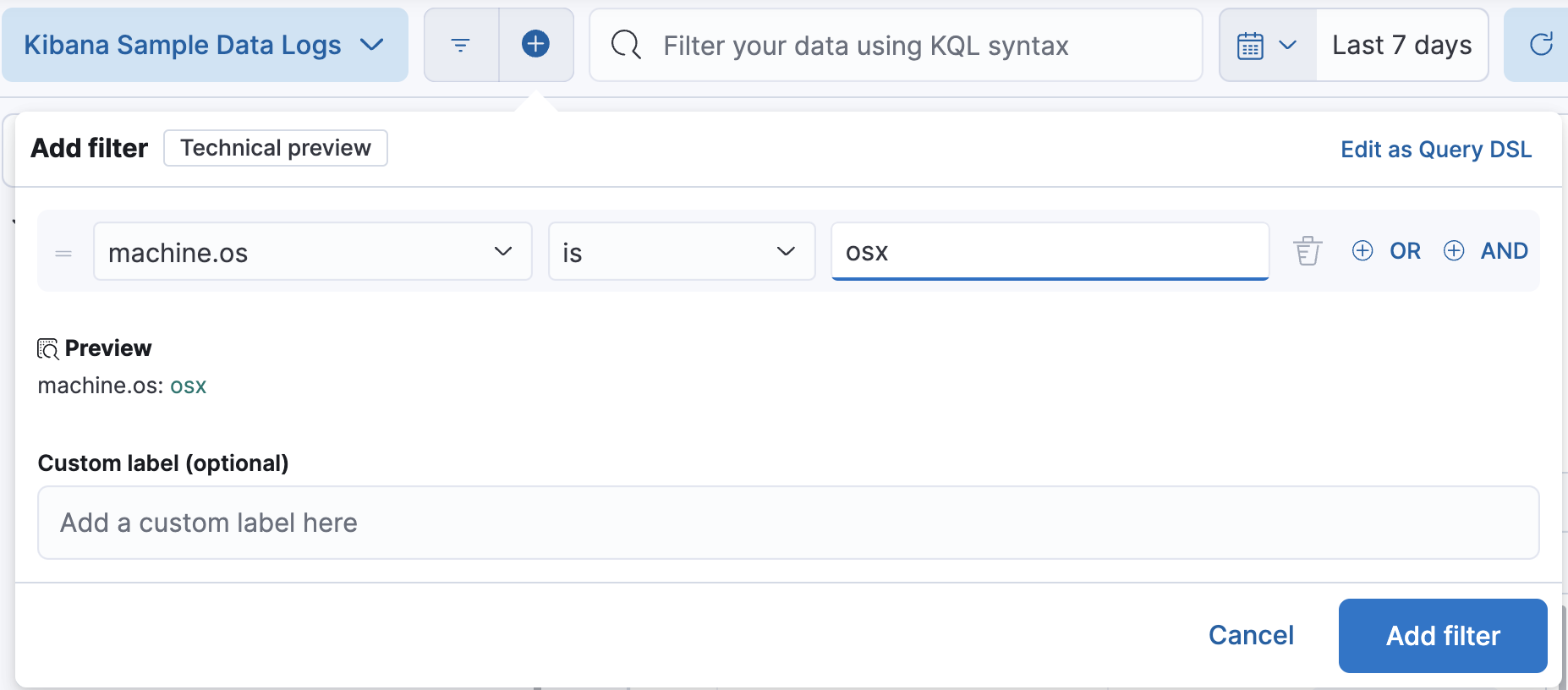Click the osx value input field

click(1049, 252)
